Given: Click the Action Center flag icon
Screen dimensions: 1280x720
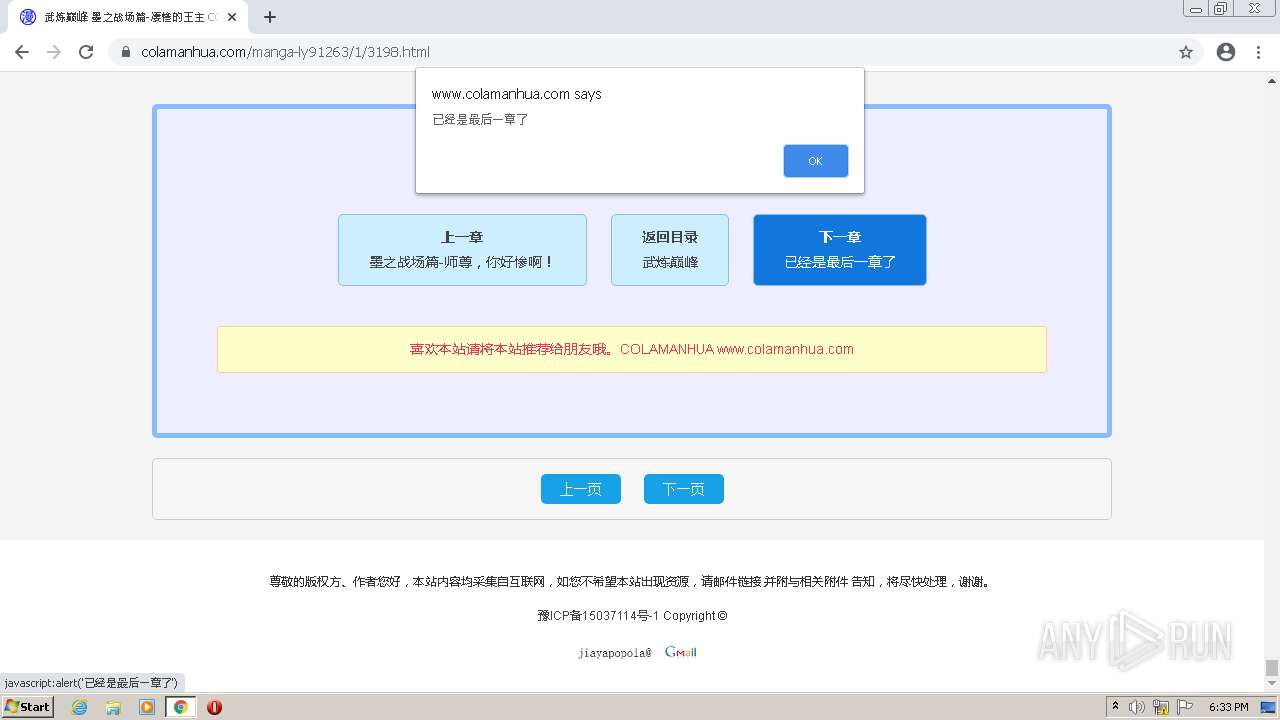Looking at the screenshot, I should (1185, 707).
